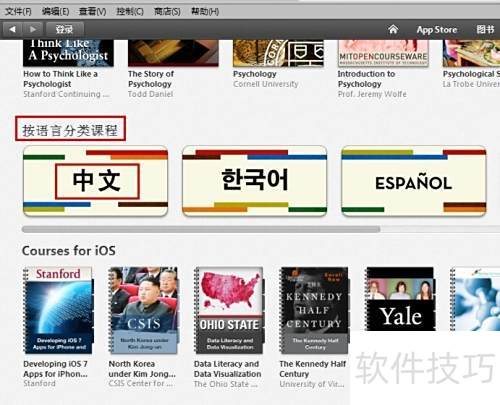Open the 商店(S) menu
The width and height of the screenshot is (500, 405).
tap(167, 12)
